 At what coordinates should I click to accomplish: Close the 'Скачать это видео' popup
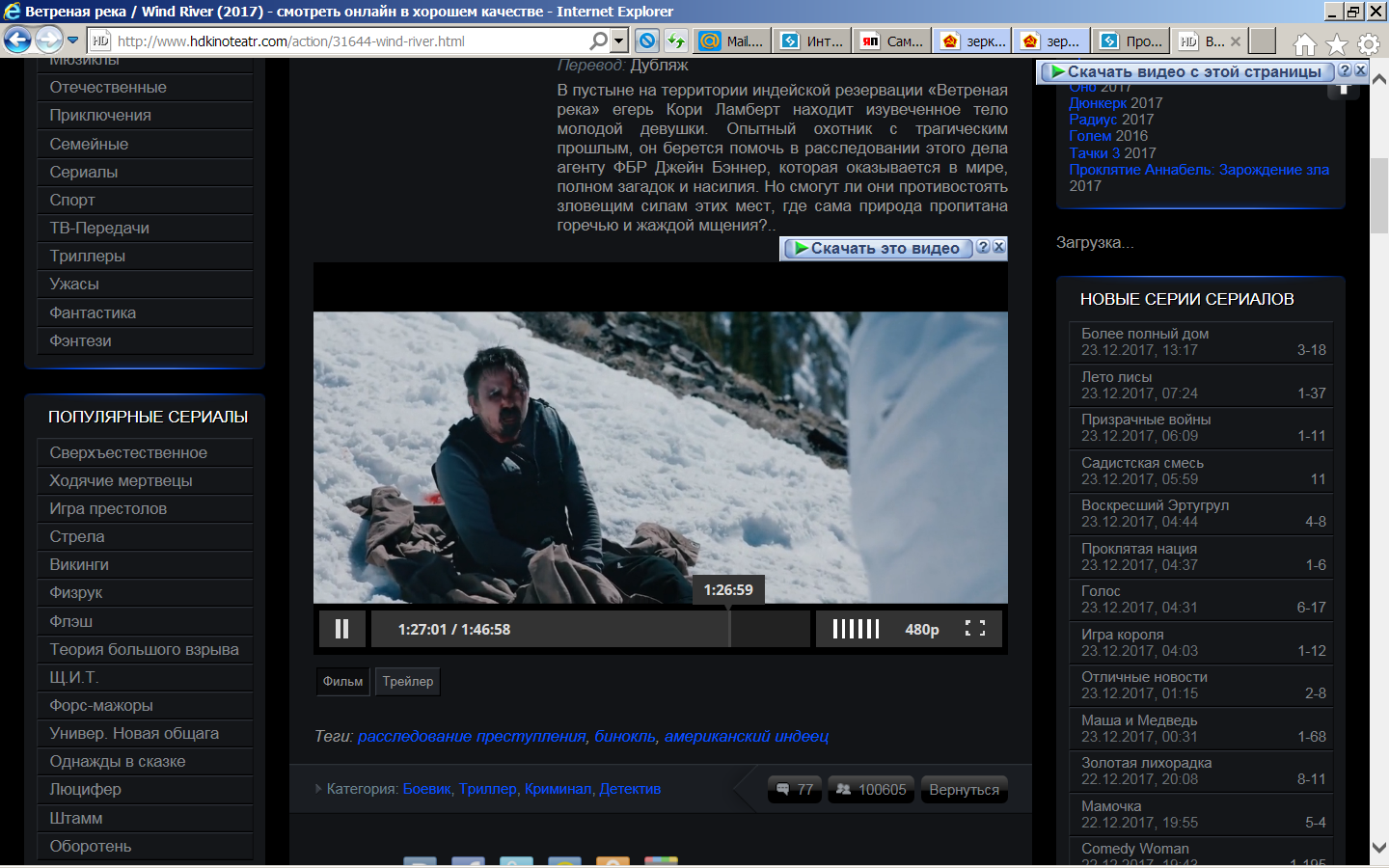point(999,247)
